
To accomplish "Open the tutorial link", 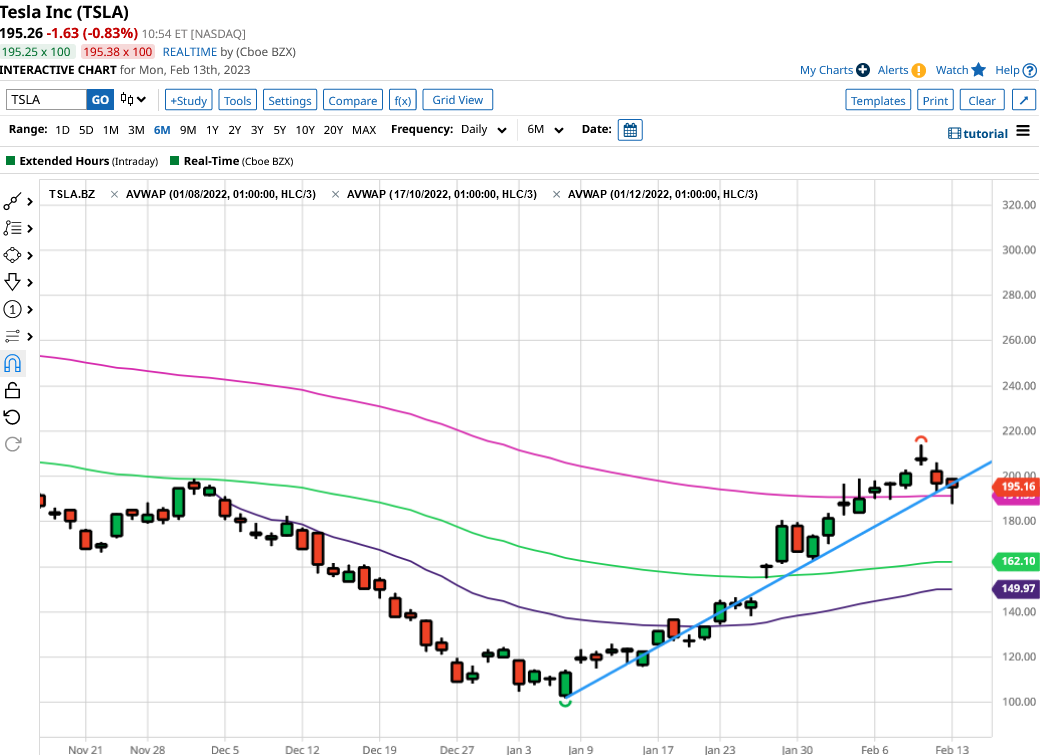I will coord(978,133).
